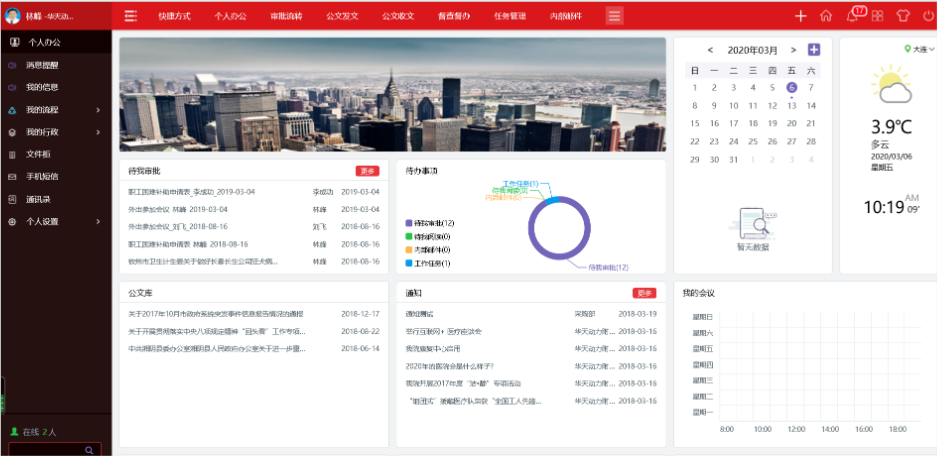Open the 大连 city dropdown in weather
Image resolution: width=937 pixels, height=456 pixels.
[918, 49]
